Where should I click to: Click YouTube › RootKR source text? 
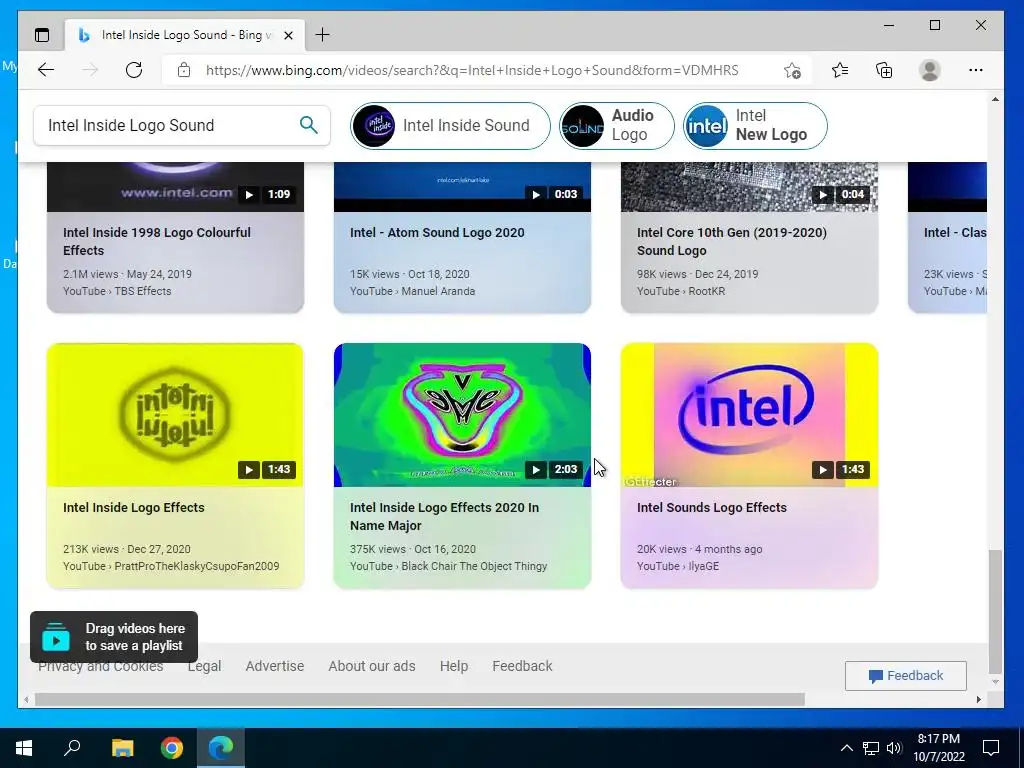pyautogui.click(x=680, y=291)
